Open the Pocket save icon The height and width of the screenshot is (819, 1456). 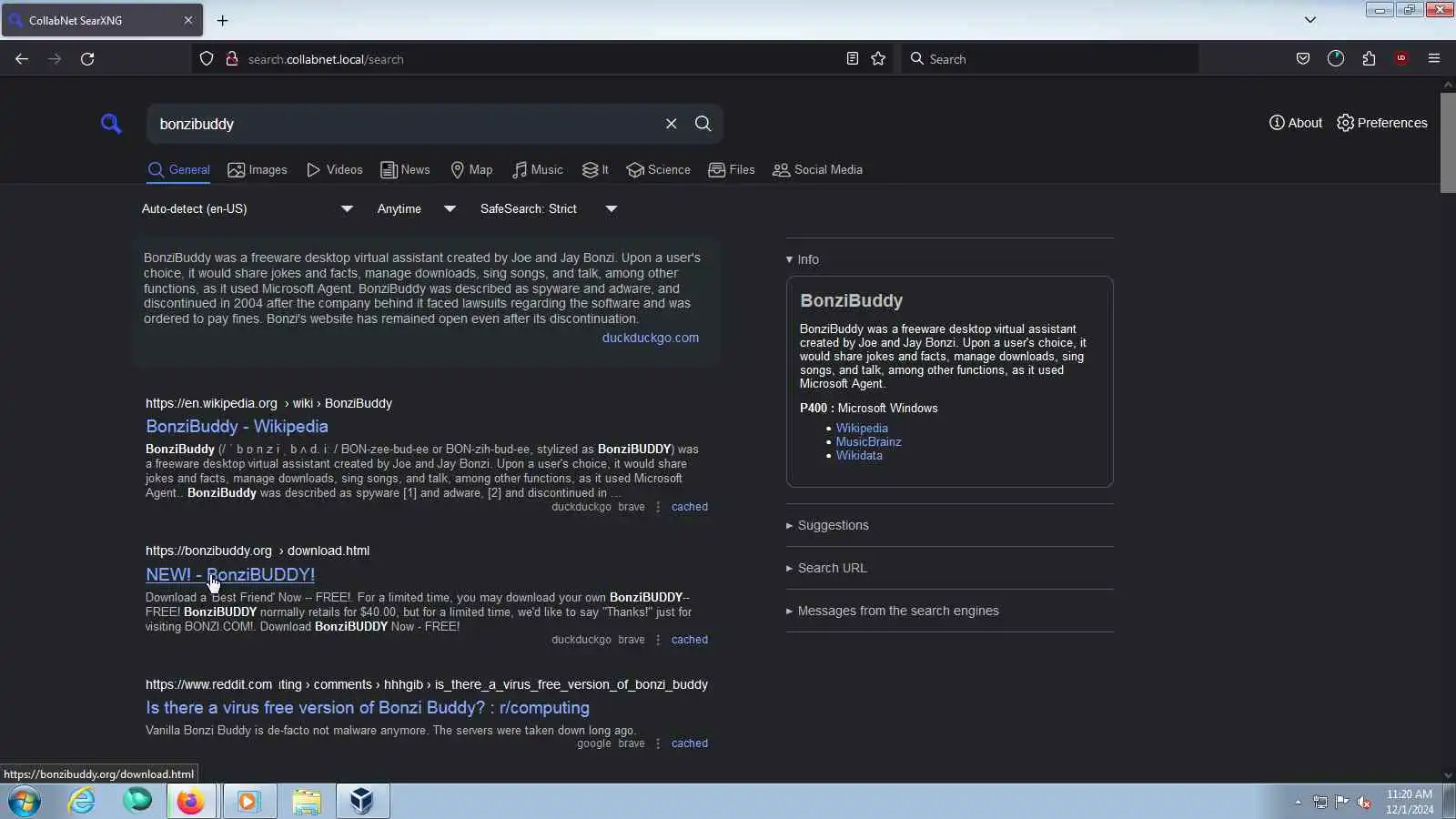coord(1303,59)
